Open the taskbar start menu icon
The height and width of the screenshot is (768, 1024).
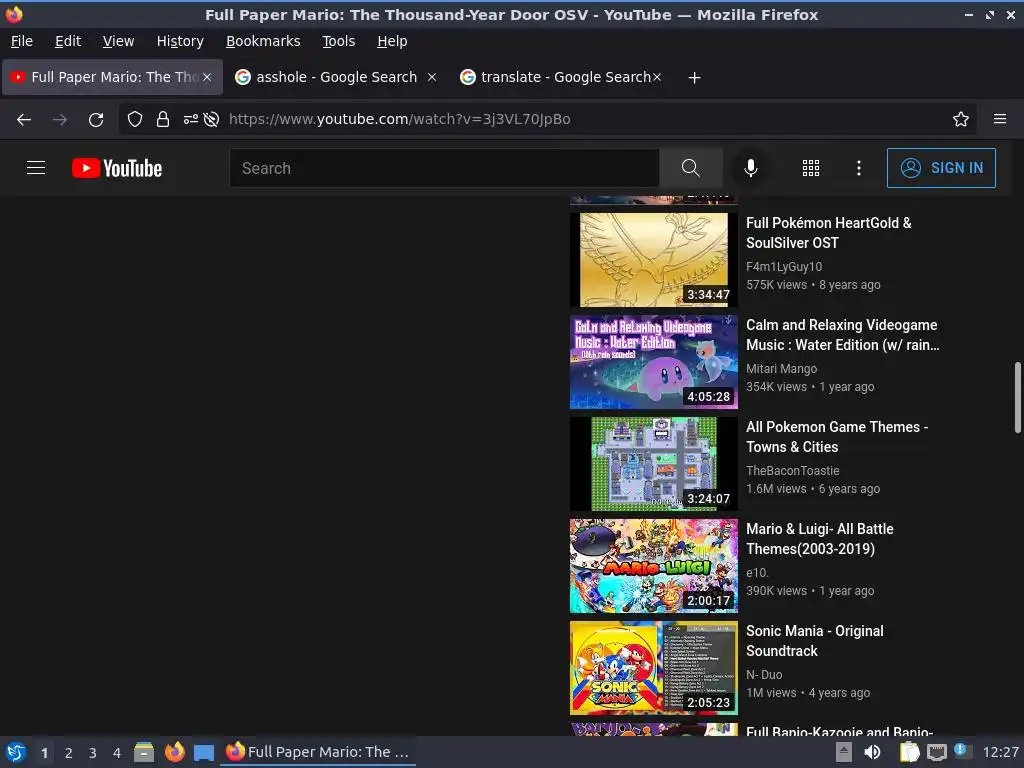pos(16,752)
